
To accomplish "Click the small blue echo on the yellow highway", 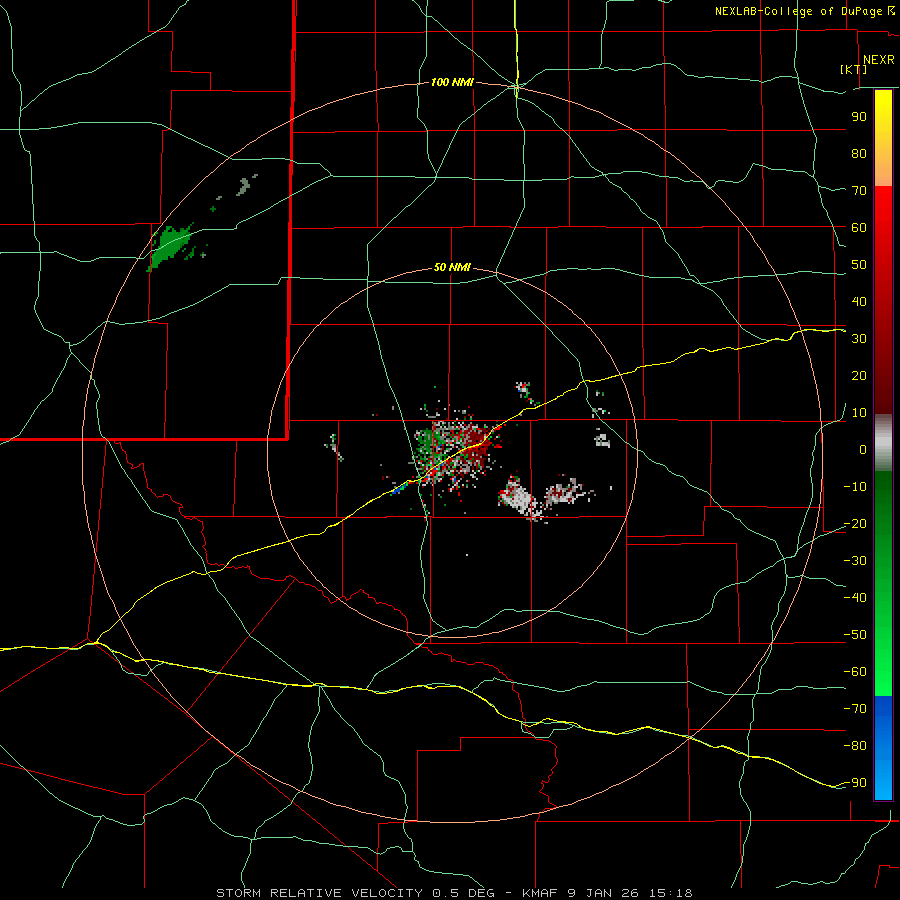I will [x=399, y=488].
